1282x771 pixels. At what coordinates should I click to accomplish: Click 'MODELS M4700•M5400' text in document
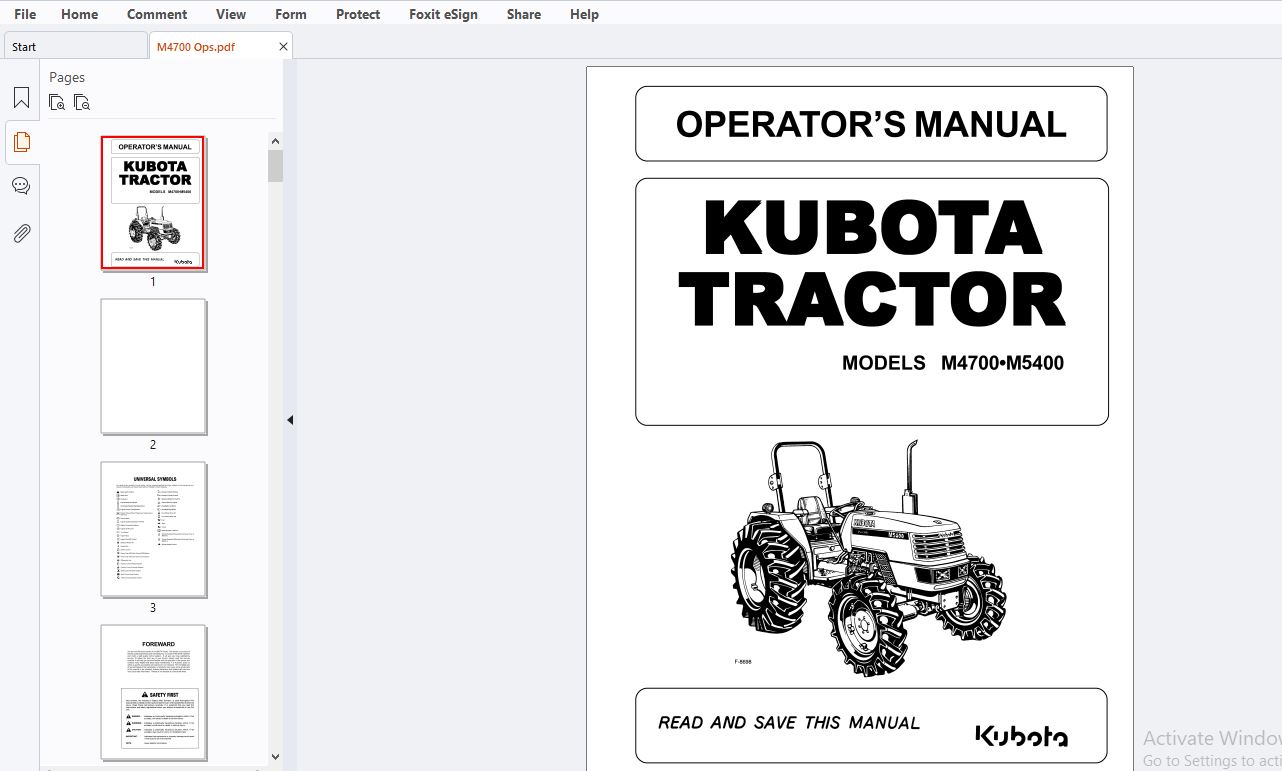(x=953, y=363)
